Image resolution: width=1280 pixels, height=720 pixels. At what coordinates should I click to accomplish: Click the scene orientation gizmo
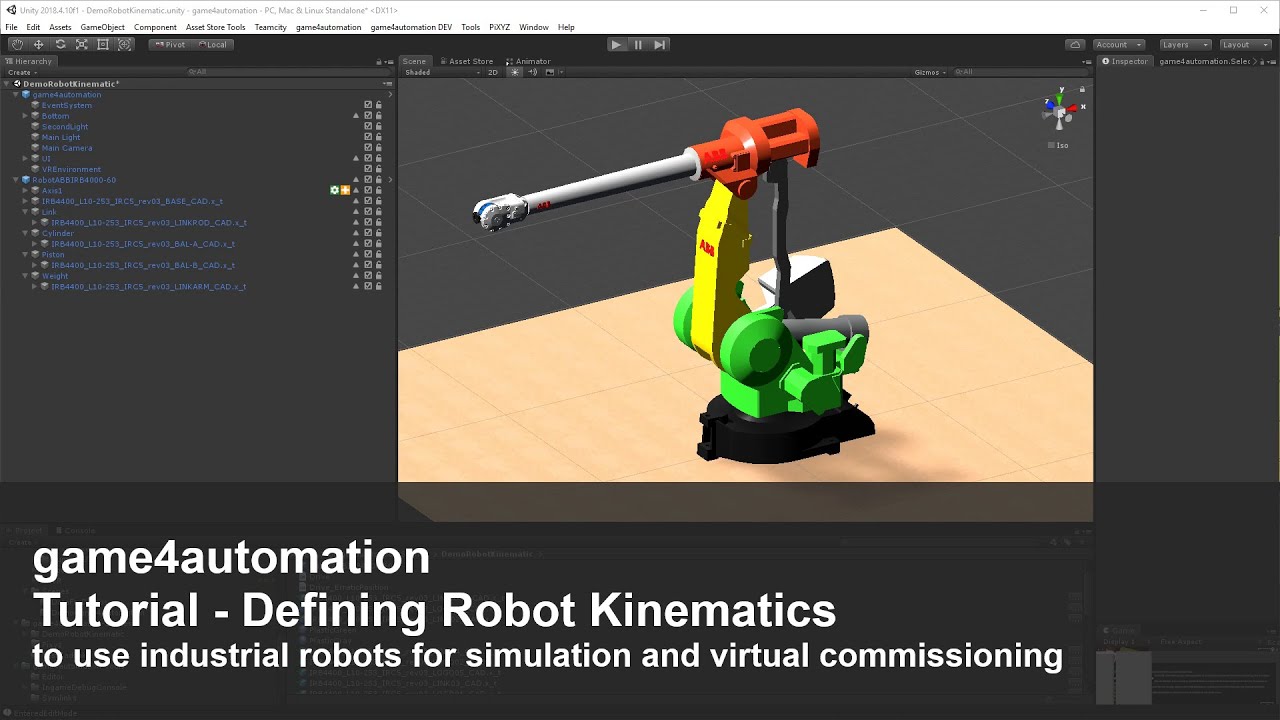coord(1060,111)
